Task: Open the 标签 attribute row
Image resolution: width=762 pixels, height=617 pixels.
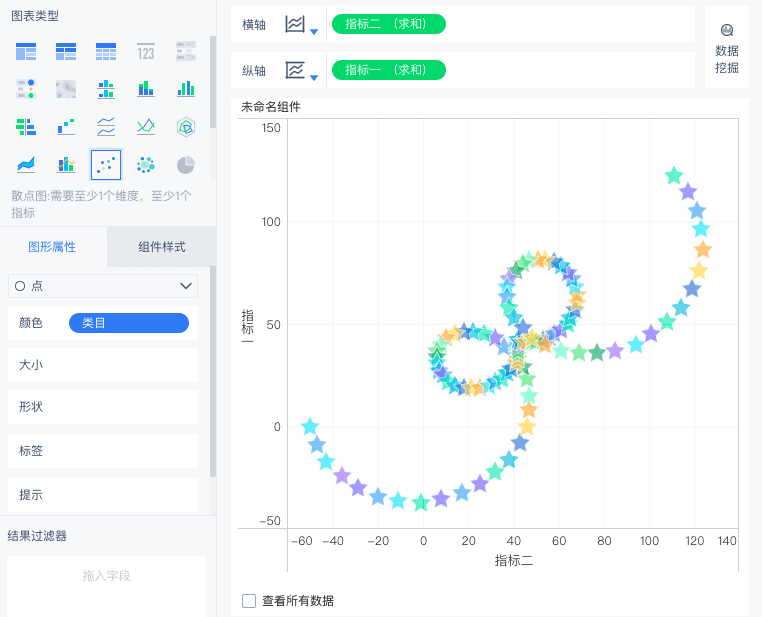Action: 103,451
